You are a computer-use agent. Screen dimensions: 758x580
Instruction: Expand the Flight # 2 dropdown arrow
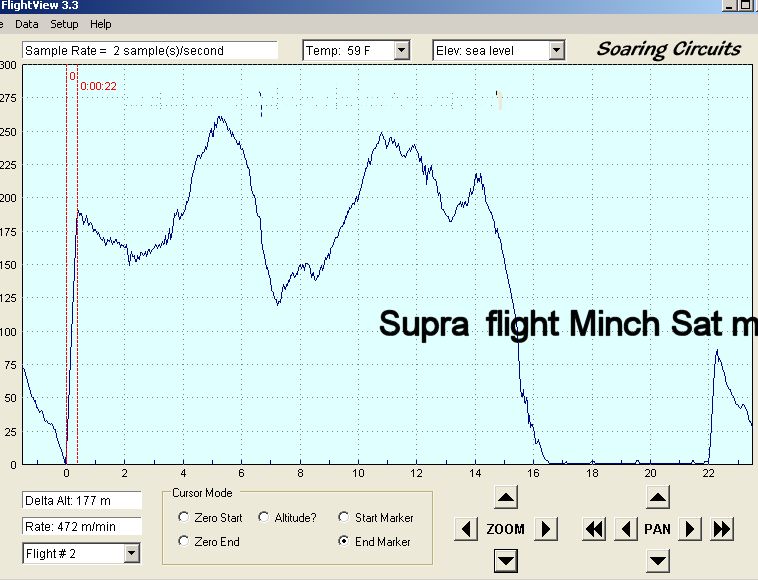tap(131, 553)
